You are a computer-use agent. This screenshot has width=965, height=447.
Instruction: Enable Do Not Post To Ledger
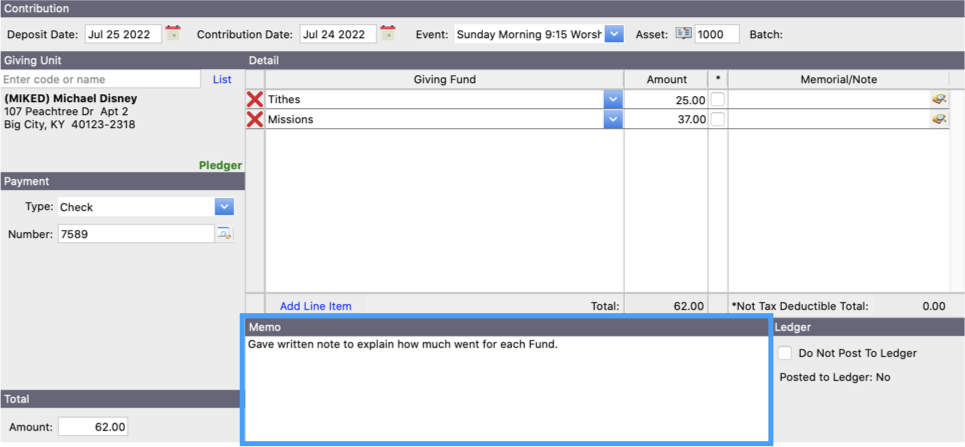click(786, 353)
